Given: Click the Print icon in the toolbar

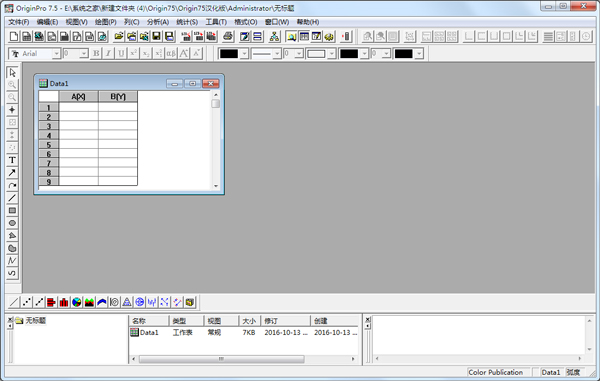Looking at the screenshot, I should pyautogui.click(x=228, y=36).
